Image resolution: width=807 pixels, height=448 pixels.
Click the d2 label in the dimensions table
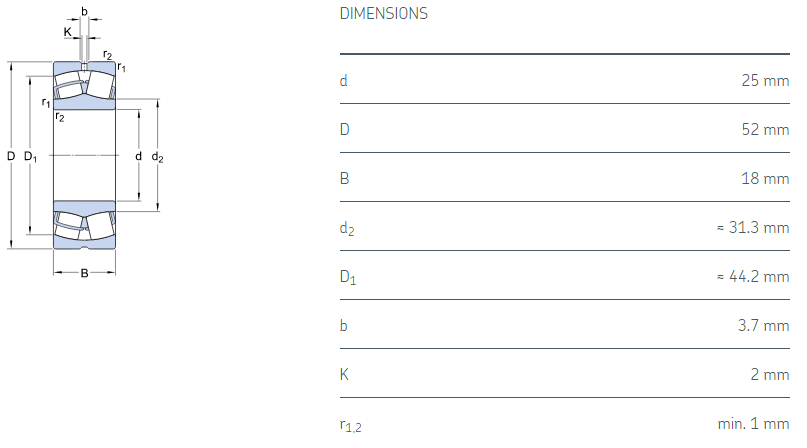(x=346, y=229)
